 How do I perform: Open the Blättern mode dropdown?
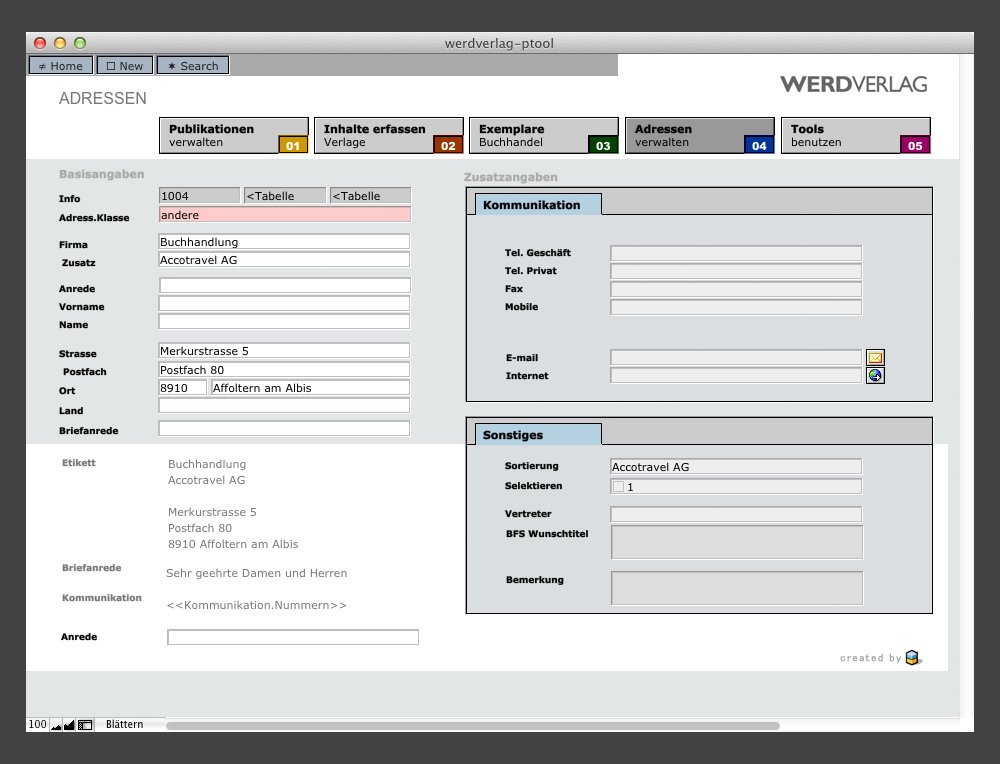pyautogui.click(x=125, y=725)
